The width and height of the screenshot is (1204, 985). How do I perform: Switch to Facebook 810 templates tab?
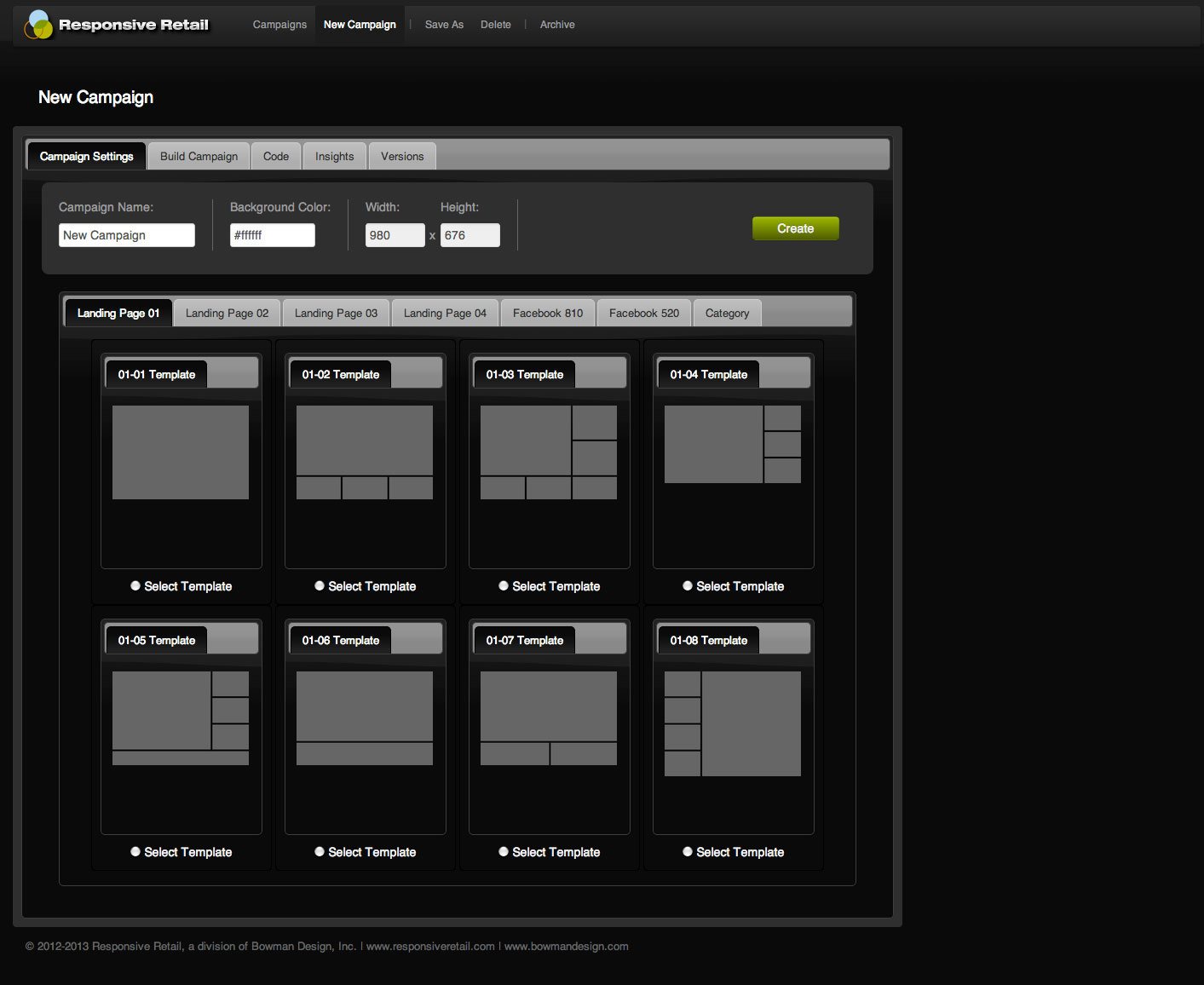coord(548,313)
